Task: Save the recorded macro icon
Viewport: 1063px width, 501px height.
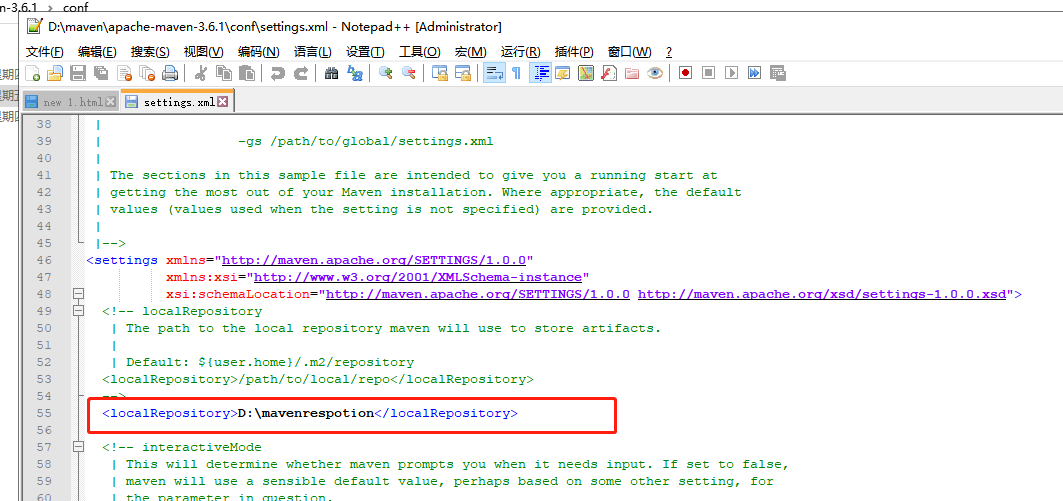Action: click(778, 73)
